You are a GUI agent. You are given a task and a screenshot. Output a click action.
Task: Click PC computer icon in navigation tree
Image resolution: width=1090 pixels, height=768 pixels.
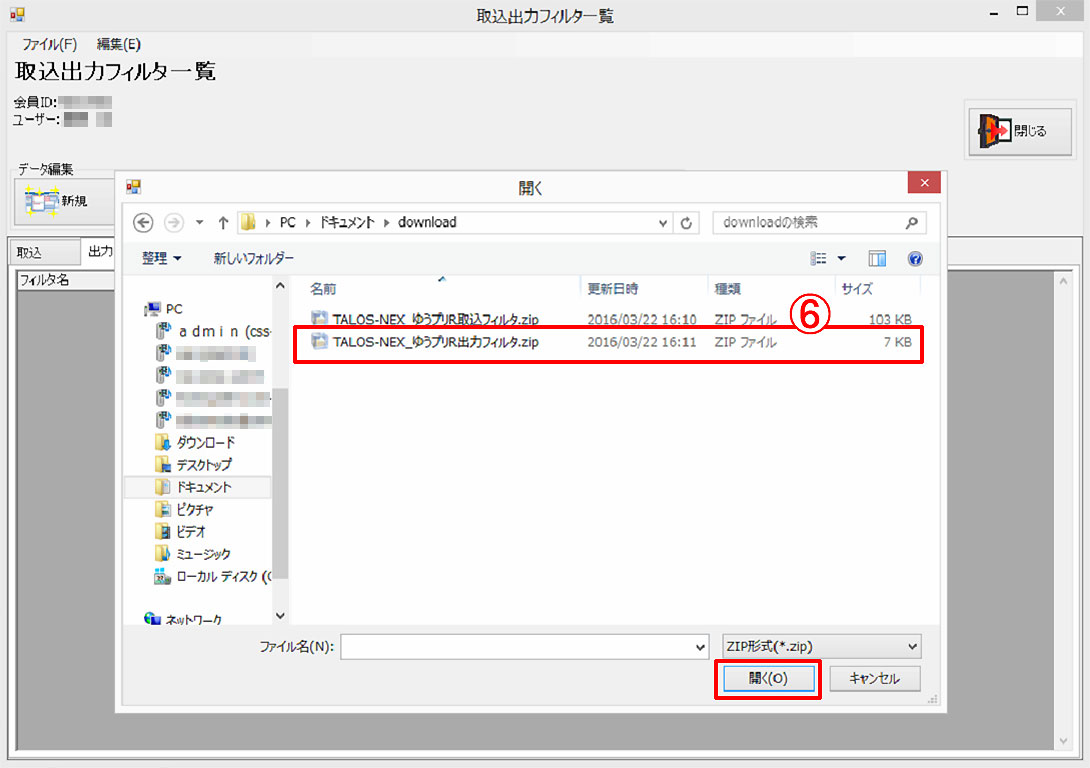click(x=152, y=309)
